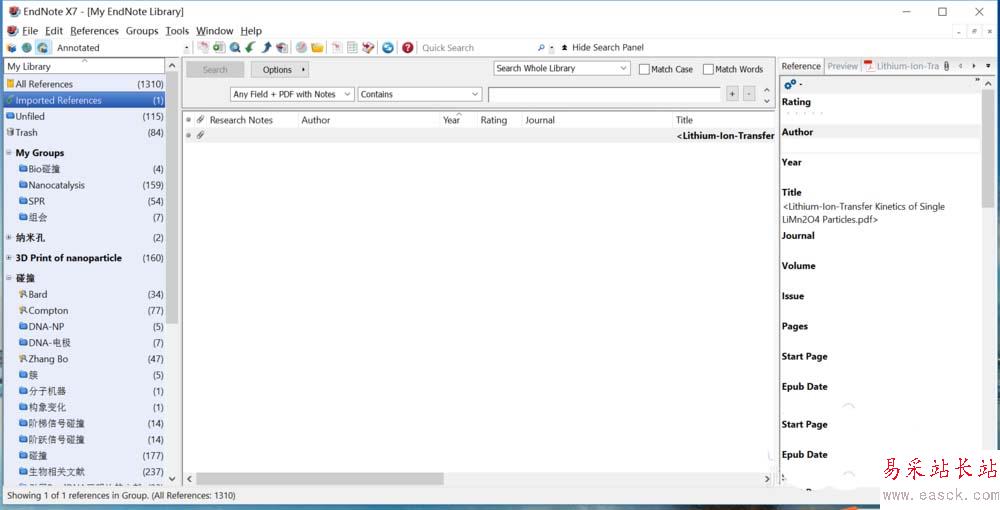Screen dimensions: 1000x510
Task: Click the search term text field
Action: tap(604, 94)
